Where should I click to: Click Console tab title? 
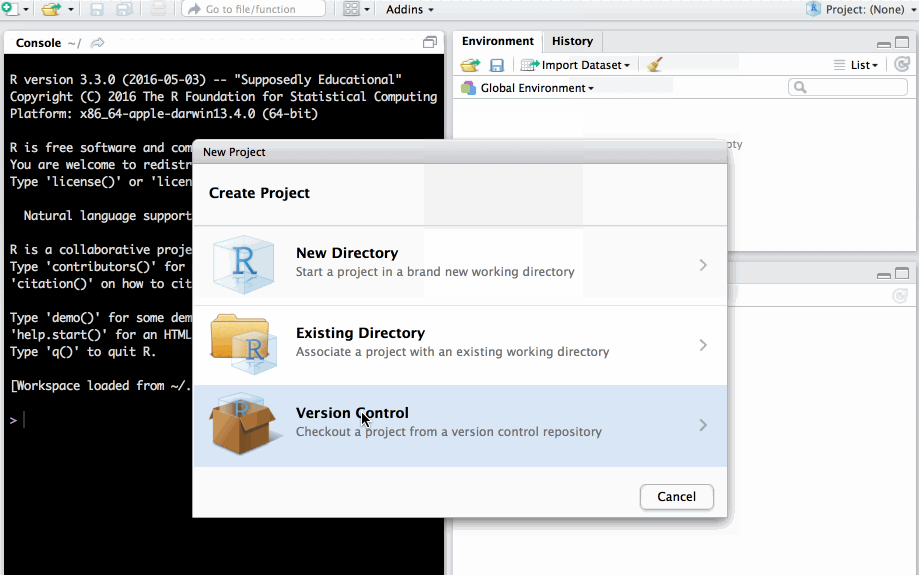coord(38,43)
